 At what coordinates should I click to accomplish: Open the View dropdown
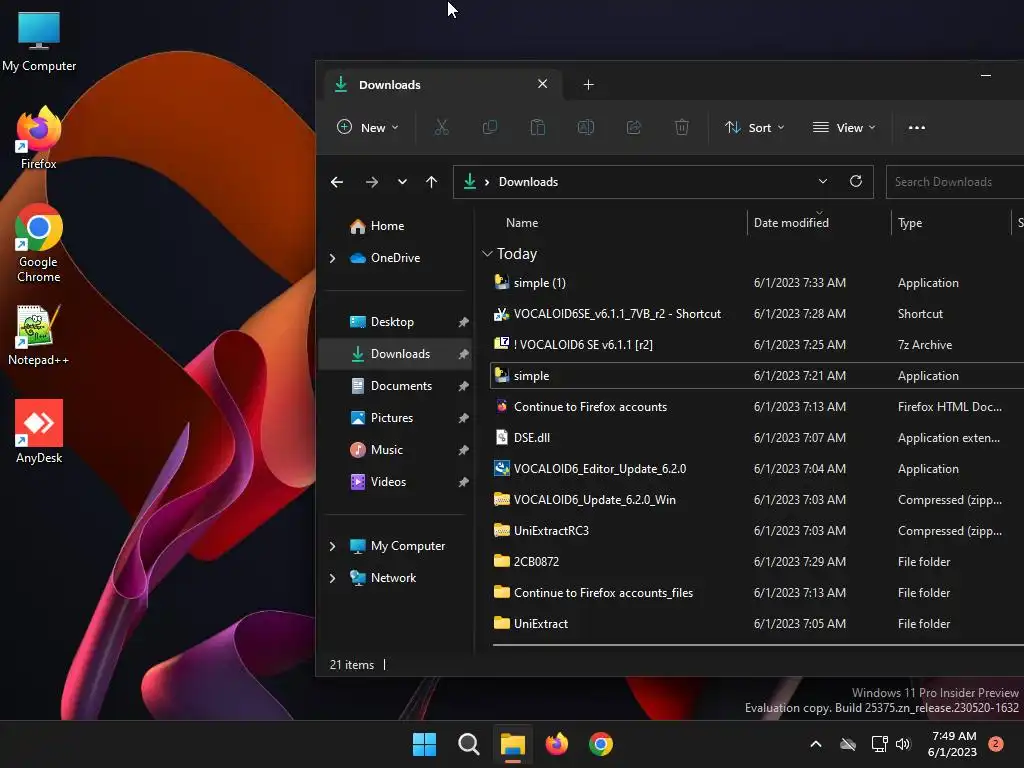coord(844,127)
